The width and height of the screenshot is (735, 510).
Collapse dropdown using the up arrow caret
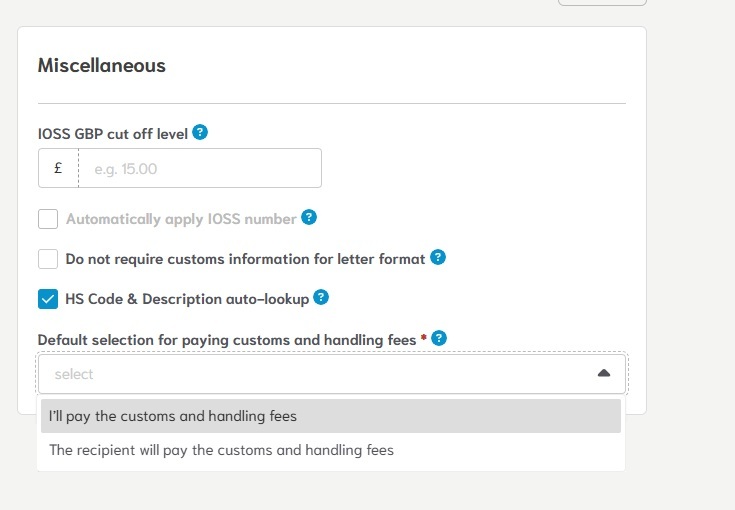603,374
